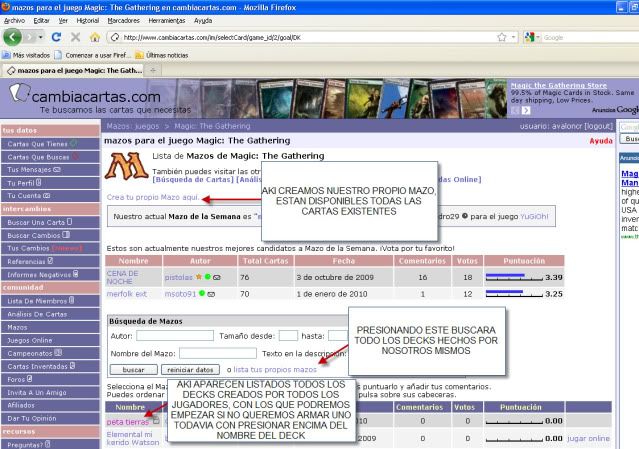Click the 3.25 rating bar for merfolk ext
This screenshot has height=449, width=639.
point(514,293)
